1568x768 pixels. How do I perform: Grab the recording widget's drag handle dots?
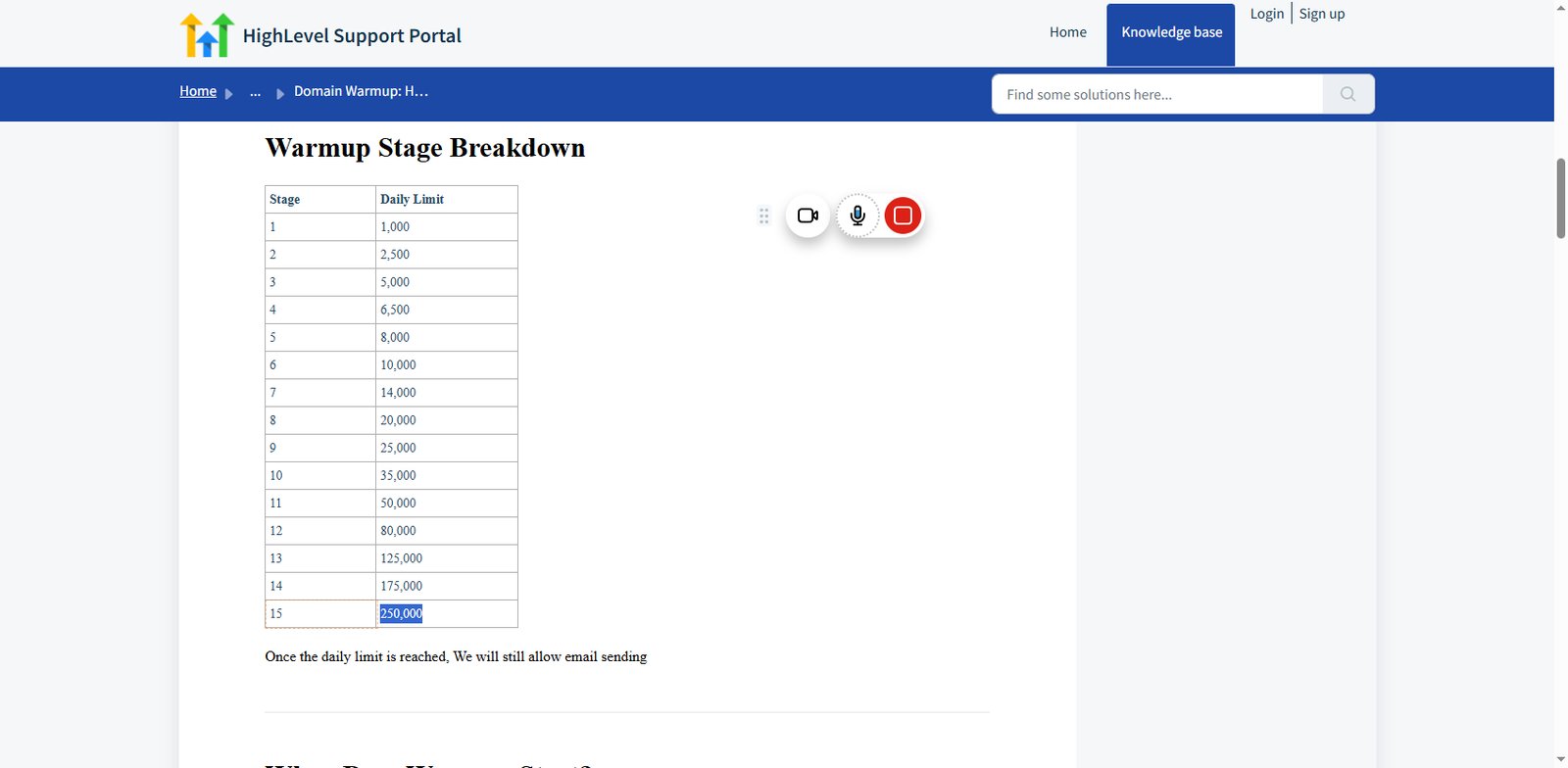point(763,216)
